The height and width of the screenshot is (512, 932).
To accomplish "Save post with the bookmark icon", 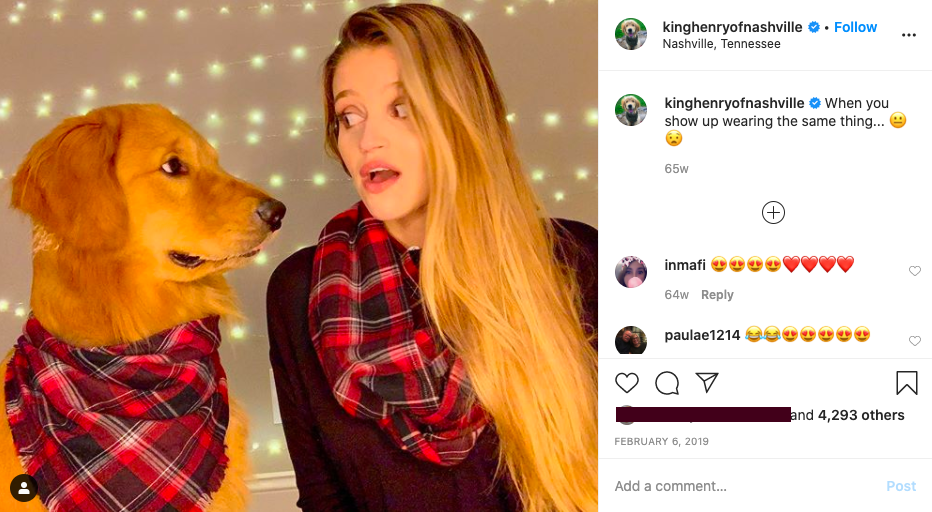I will (x=906, y=383).
